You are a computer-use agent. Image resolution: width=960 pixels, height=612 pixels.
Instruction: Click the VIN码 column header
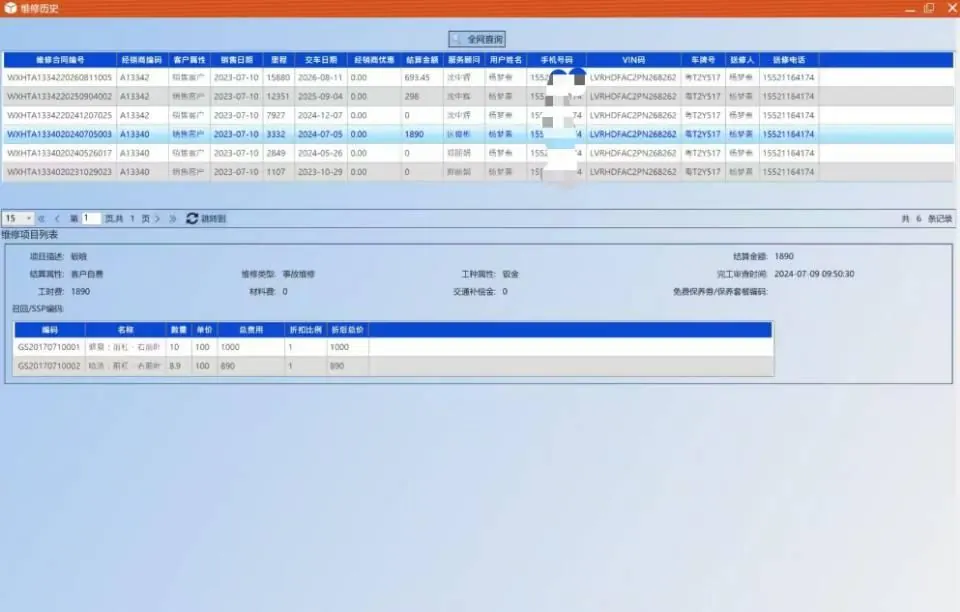pyautogui.click(x=634, y=60)
